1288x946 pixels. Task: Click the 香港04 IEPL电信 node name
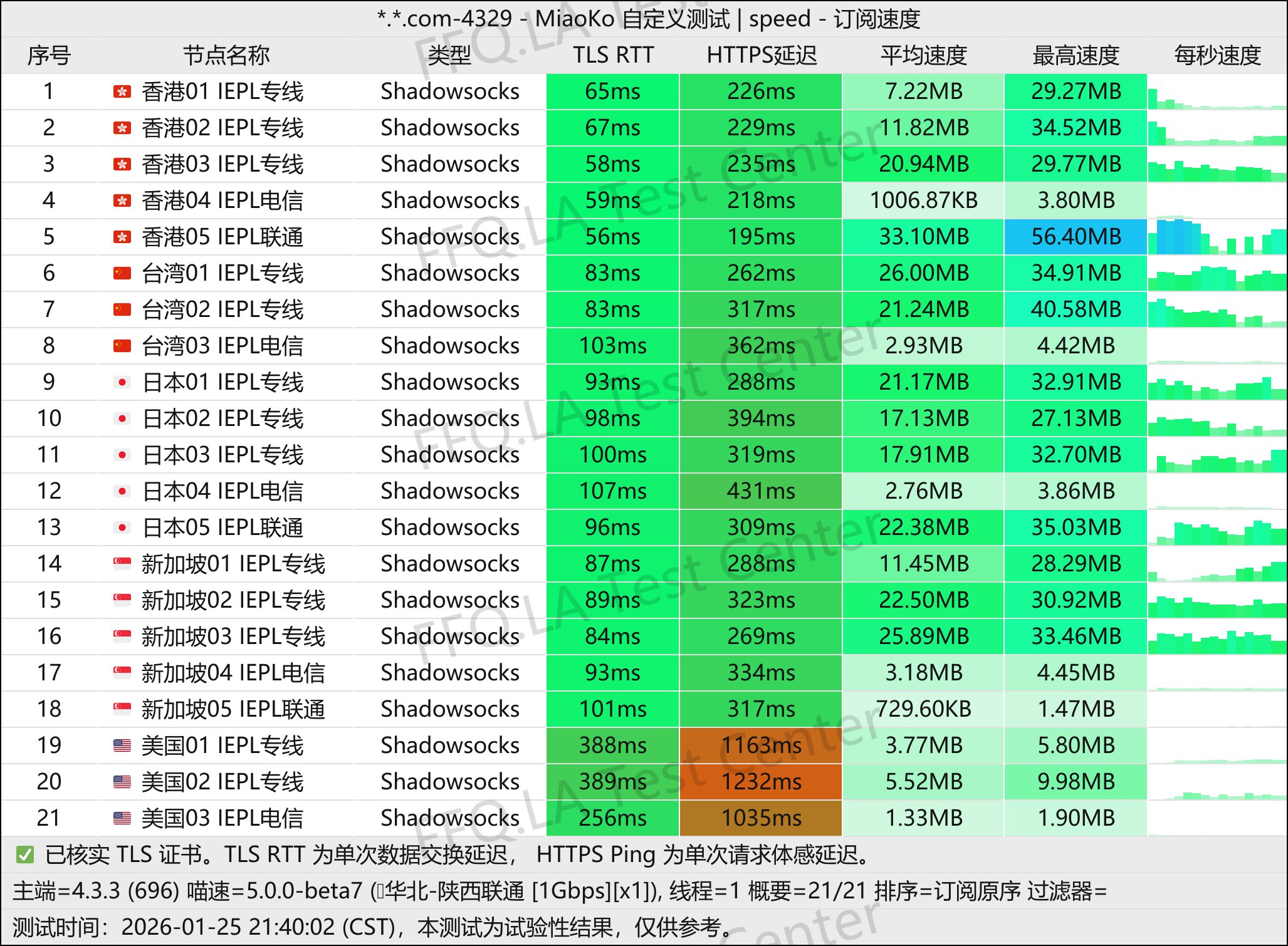pos(223,200)
